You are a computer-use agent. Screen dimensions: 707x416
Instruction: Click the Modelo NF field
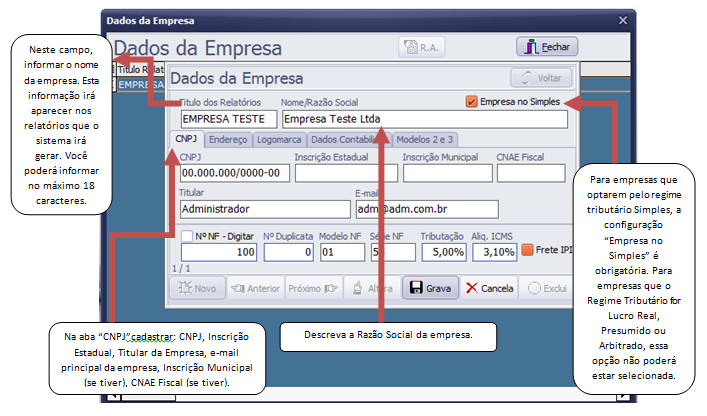[342, 252]
